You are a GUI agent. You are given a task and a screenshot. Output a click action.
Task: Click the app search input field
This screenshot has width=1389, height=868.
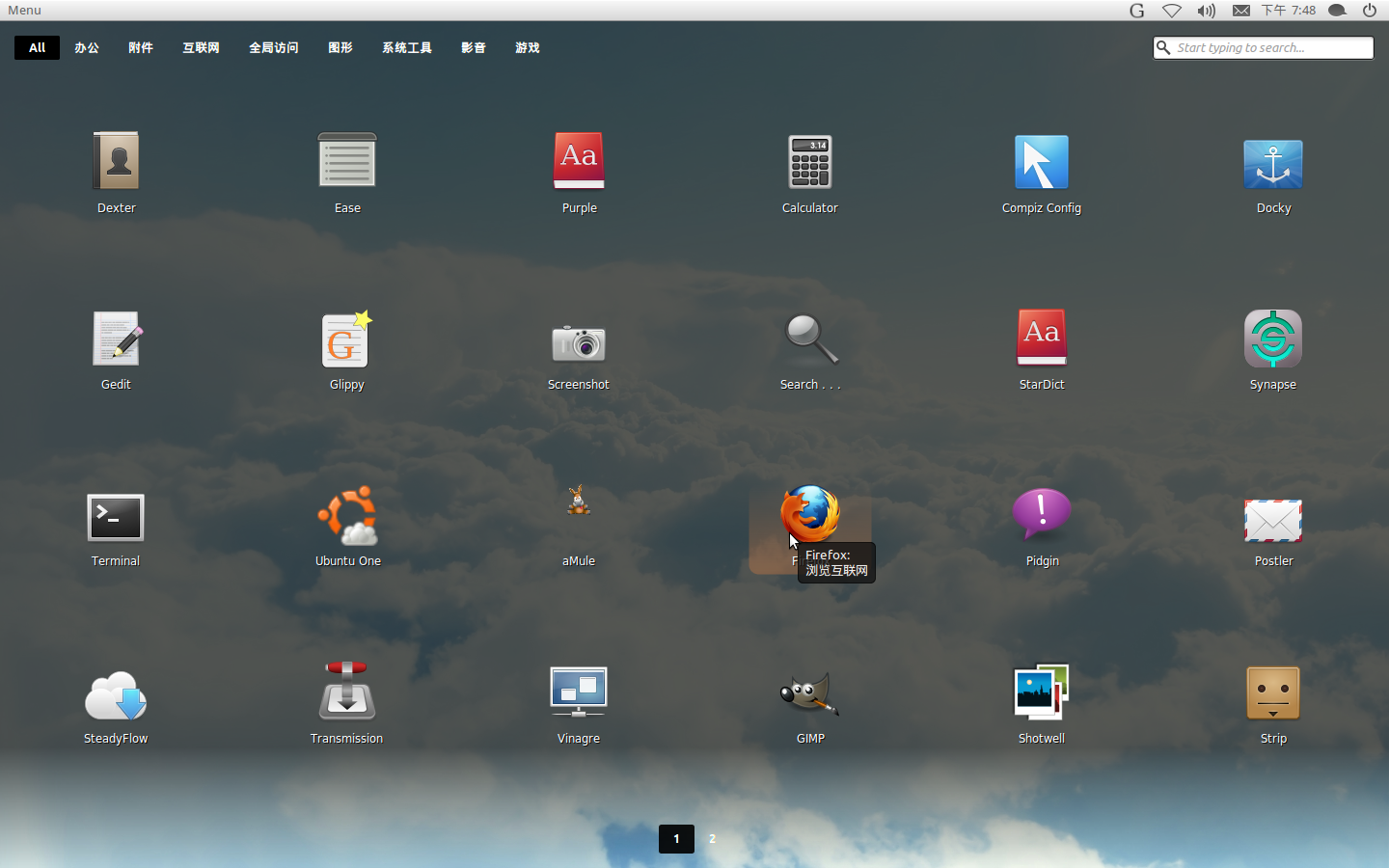(1264, 47)
